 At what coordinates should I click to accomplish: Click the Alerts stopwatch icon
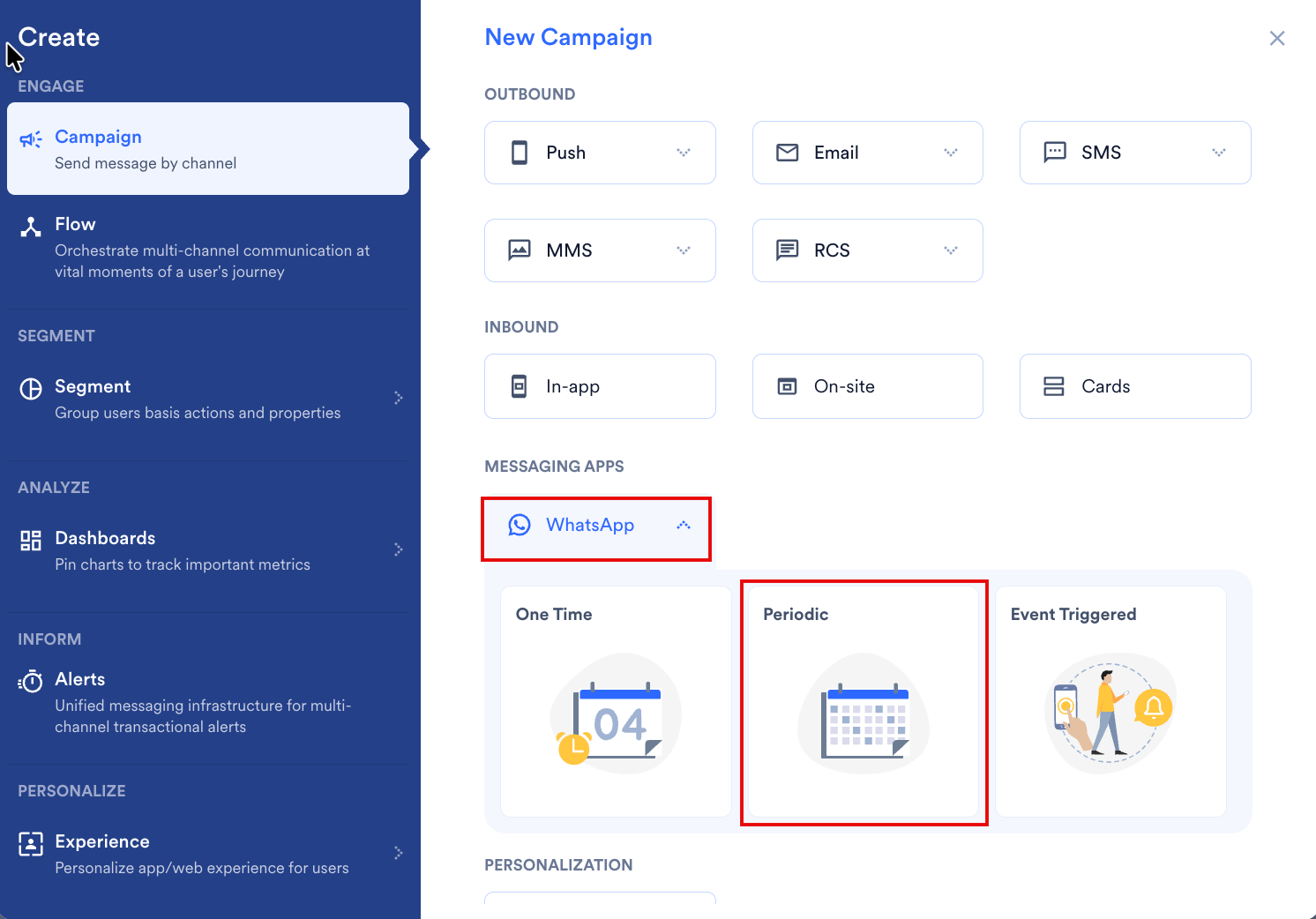pos(31,682)
